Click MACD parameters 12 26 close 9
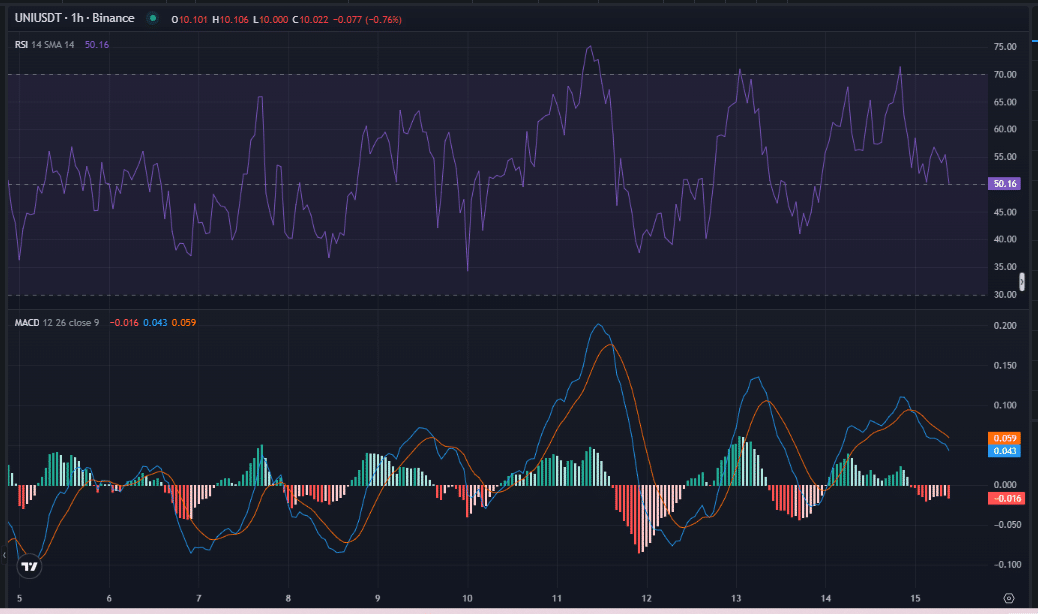Image resolution: width=1038 pixels, height=614 pixels. (x=71, y=322)
